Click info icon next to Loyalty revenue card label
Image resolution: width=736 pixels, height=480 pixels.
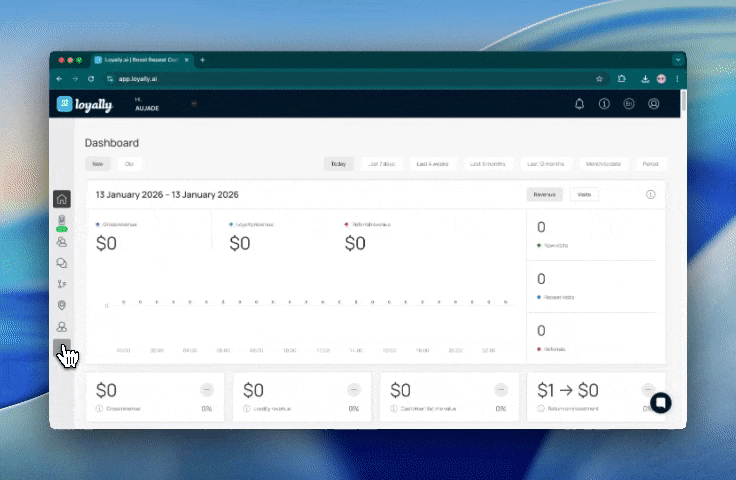(x=246, y=409)
